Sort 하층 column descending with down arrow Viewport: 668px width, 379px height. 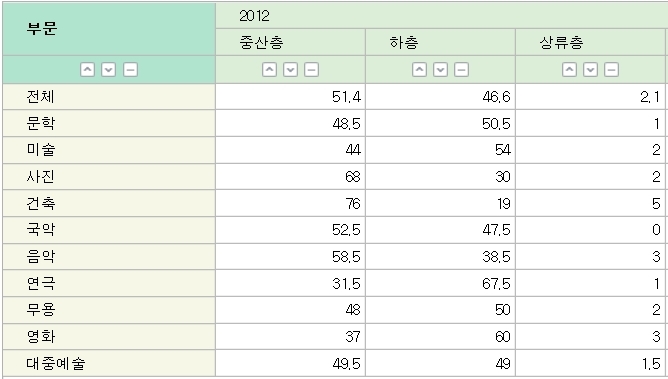tap(441, 69)
